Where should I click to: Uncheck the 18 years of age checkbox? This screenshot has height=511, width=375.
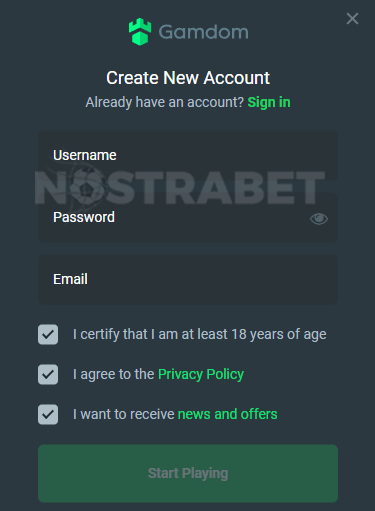(48, 334)
